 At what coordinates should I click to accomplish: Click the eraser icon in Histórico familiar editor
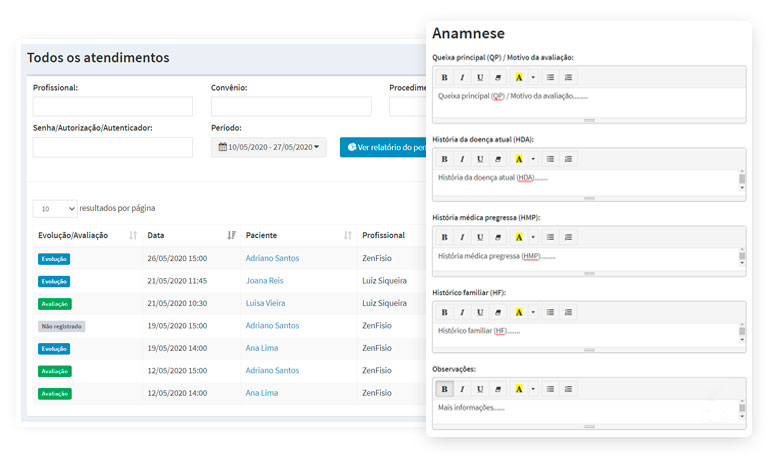point(498,312)
